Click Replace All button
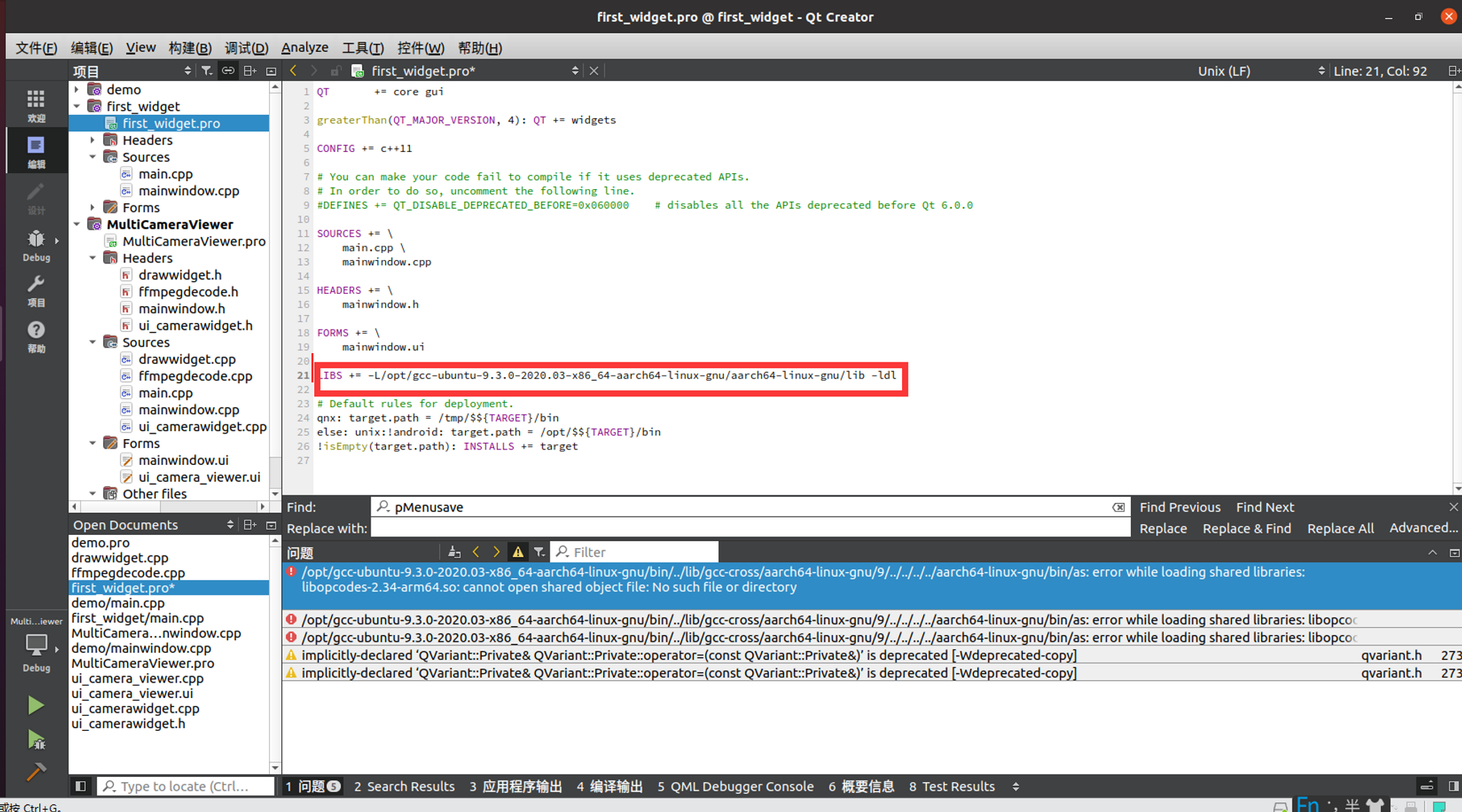This screenshot has width=1462, height=812. click(1340, 528)
